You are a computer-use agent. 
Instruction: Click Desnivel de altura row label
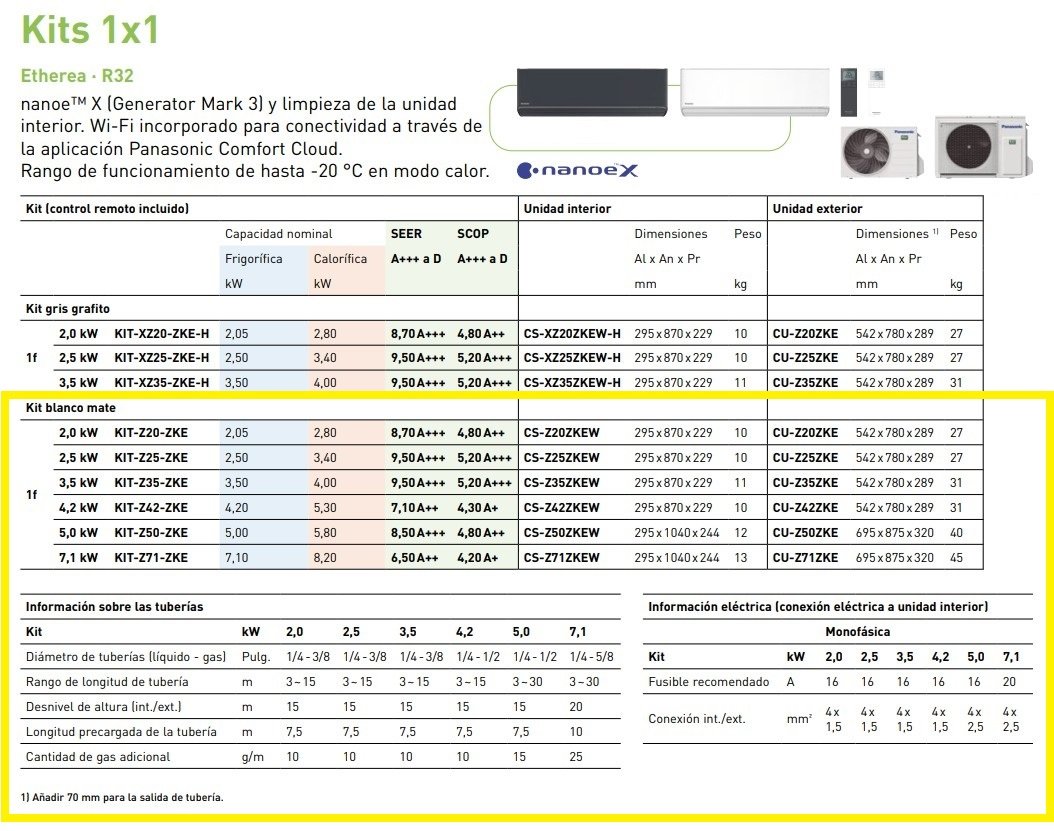pos(104,707)
